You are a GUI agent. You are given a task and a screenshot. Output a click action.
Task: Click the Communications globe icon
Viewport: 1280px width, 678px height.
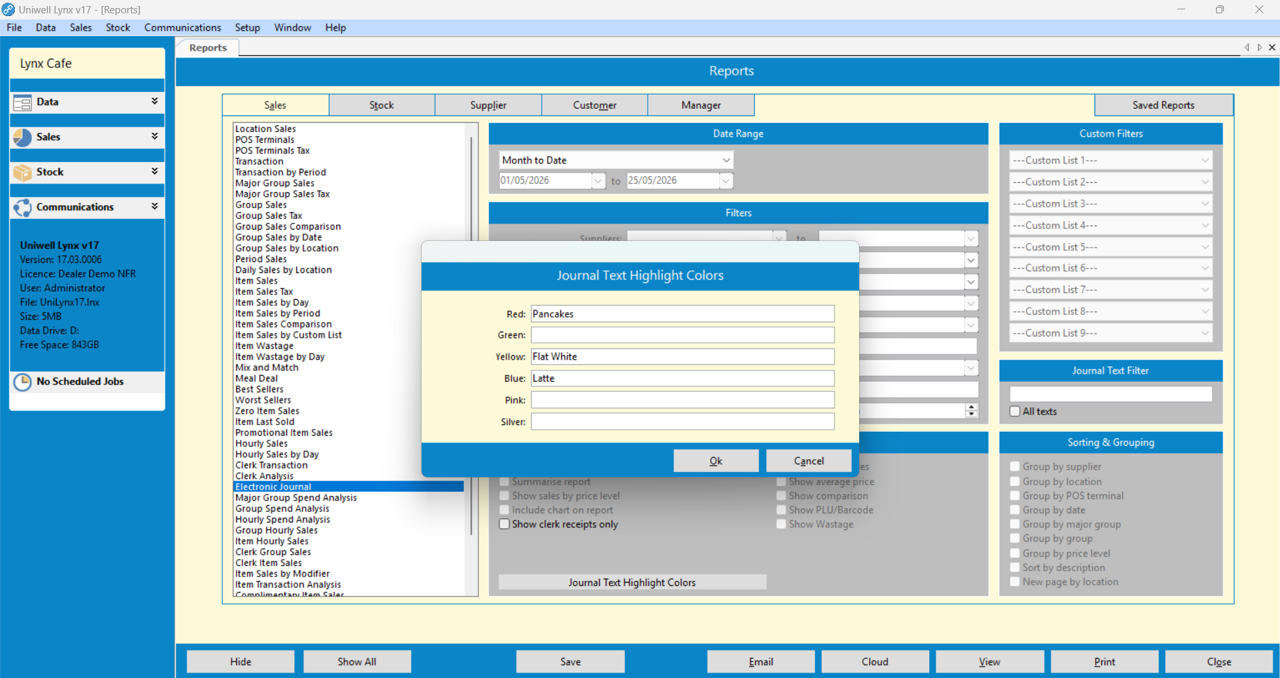22,207
